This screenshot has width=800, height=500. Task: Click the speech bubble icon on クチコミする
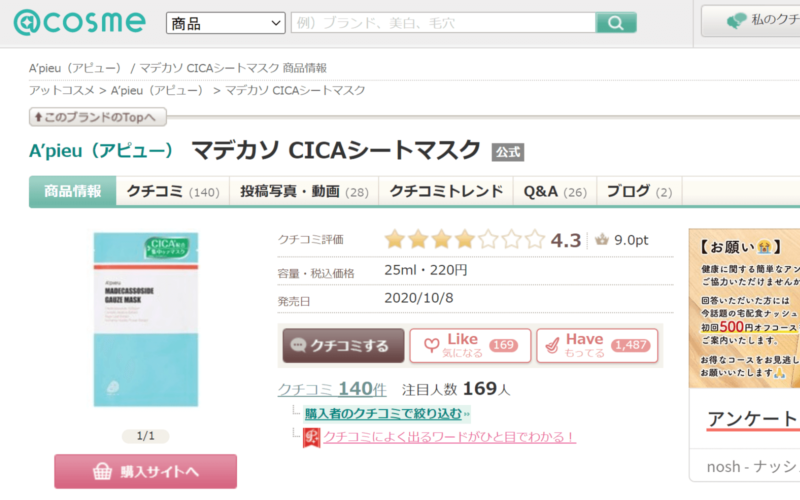pyautogui.click(x=298, y=345)
